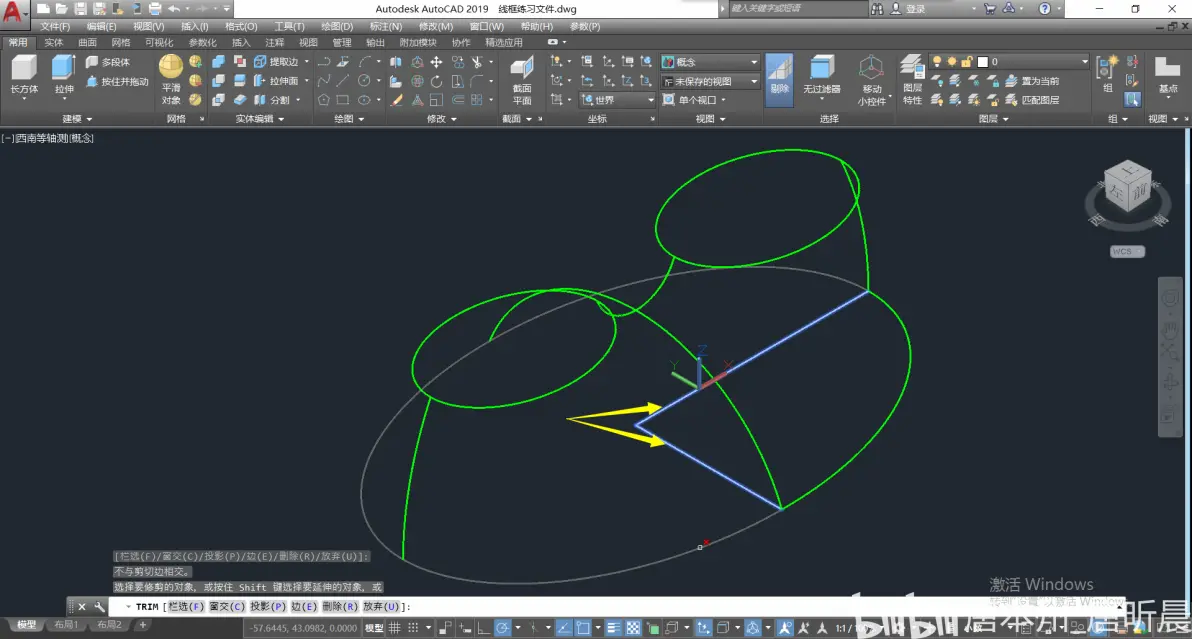1192x639 pixels.
Task: Open the WCS dropdown below ViewCube
Action: tap(1127, 251)
